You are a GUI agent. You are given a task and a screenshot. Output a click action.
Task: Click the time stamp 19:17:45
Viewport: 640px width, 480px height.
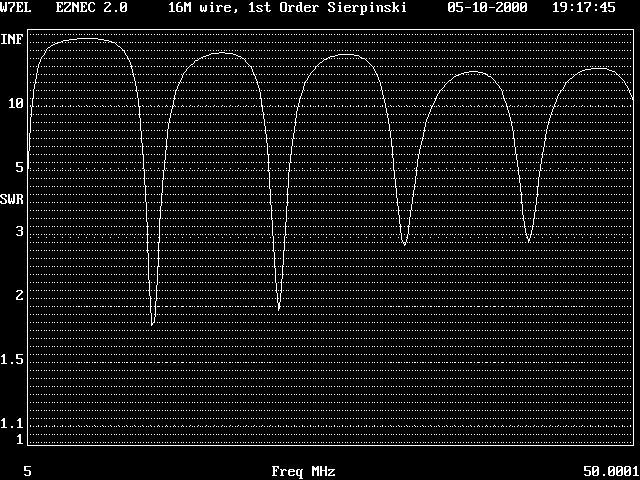tap(584, 8)
